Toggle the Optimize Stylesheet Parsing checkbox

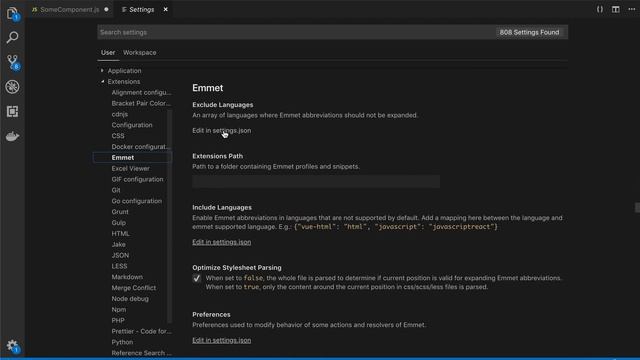tap(197, 278)
